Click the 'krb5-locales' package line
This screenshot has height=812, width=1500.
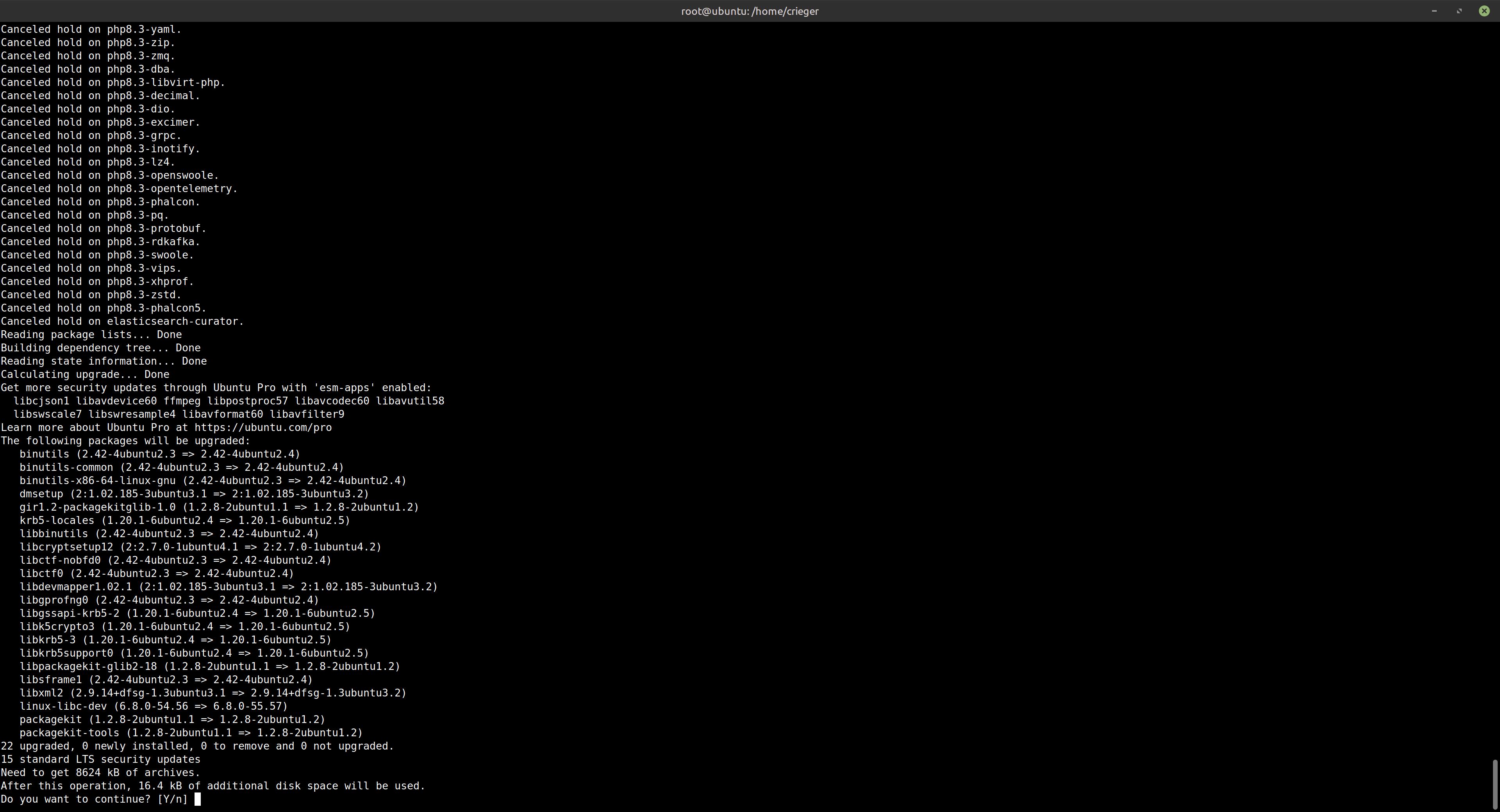click(x=185, y=520)
